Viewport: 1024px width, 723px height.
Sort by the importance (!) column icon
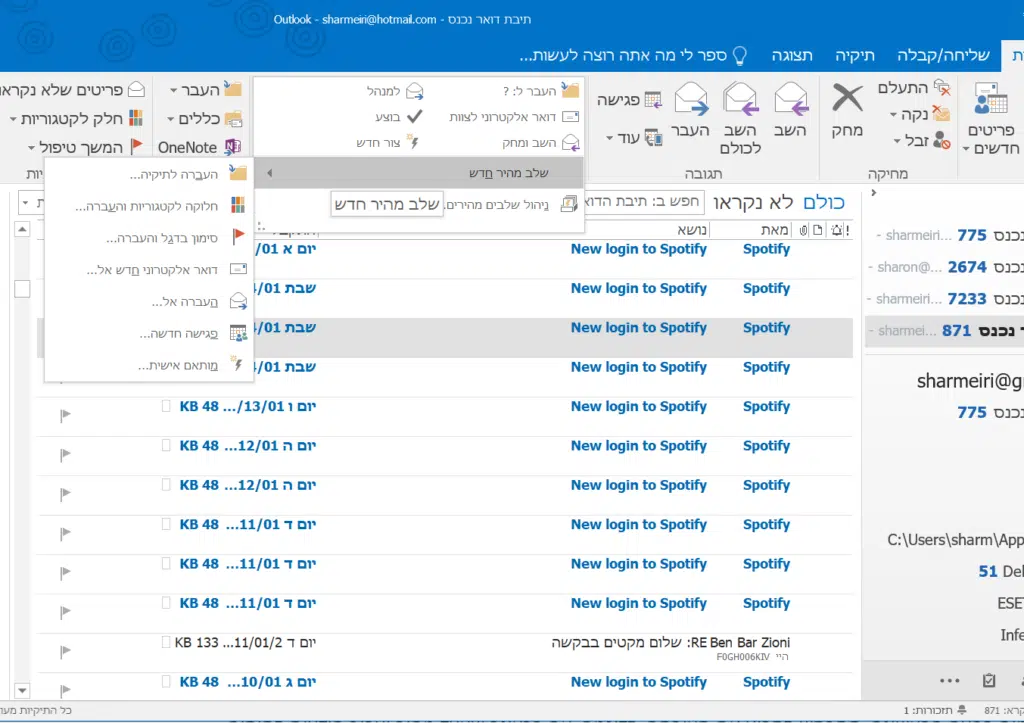click(x=848, y=230)
